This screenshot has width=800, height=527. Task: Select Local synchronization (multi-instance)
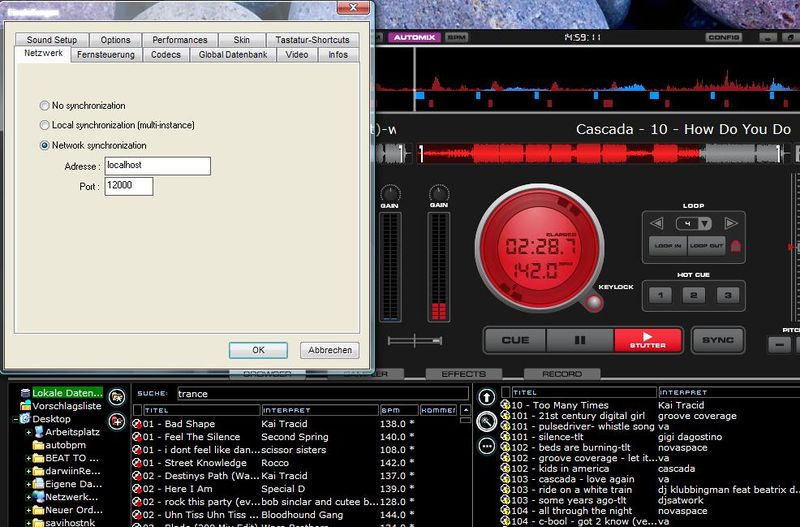tap(44, 125)
